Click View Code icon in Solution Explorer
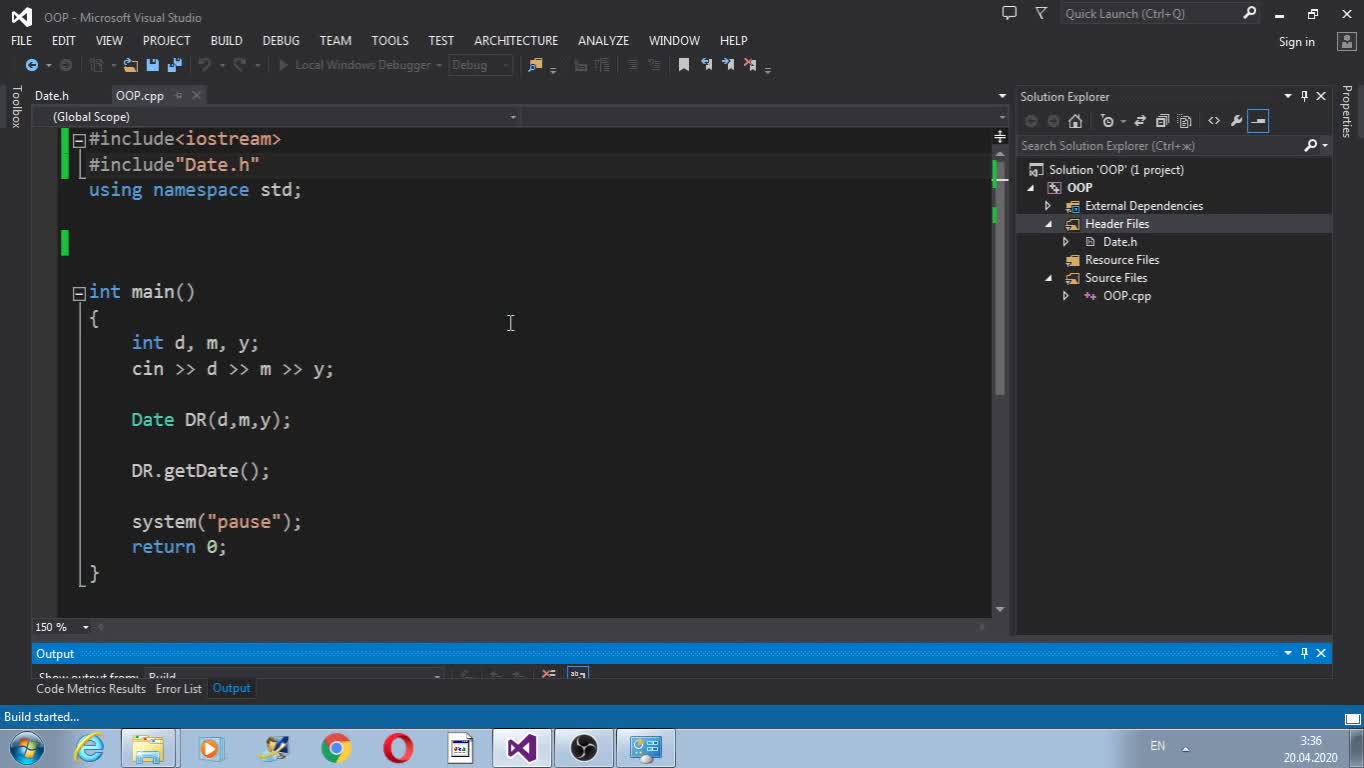The height and width of the screenshot is (768, 1364). (1214, 121)
